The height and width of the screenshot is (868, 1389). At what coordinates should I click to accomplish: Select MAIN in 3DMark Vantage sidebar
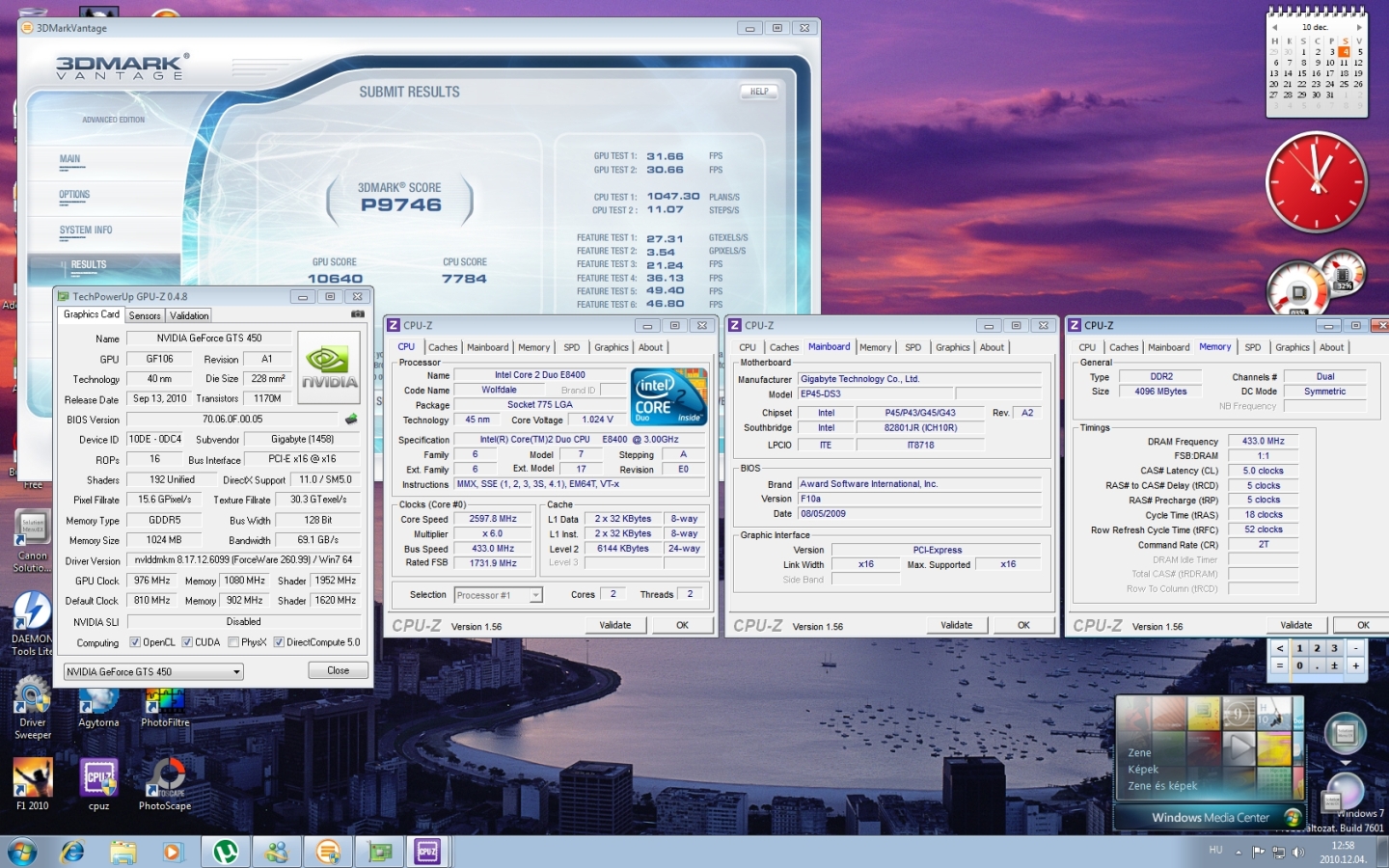[x=69, y=159]
